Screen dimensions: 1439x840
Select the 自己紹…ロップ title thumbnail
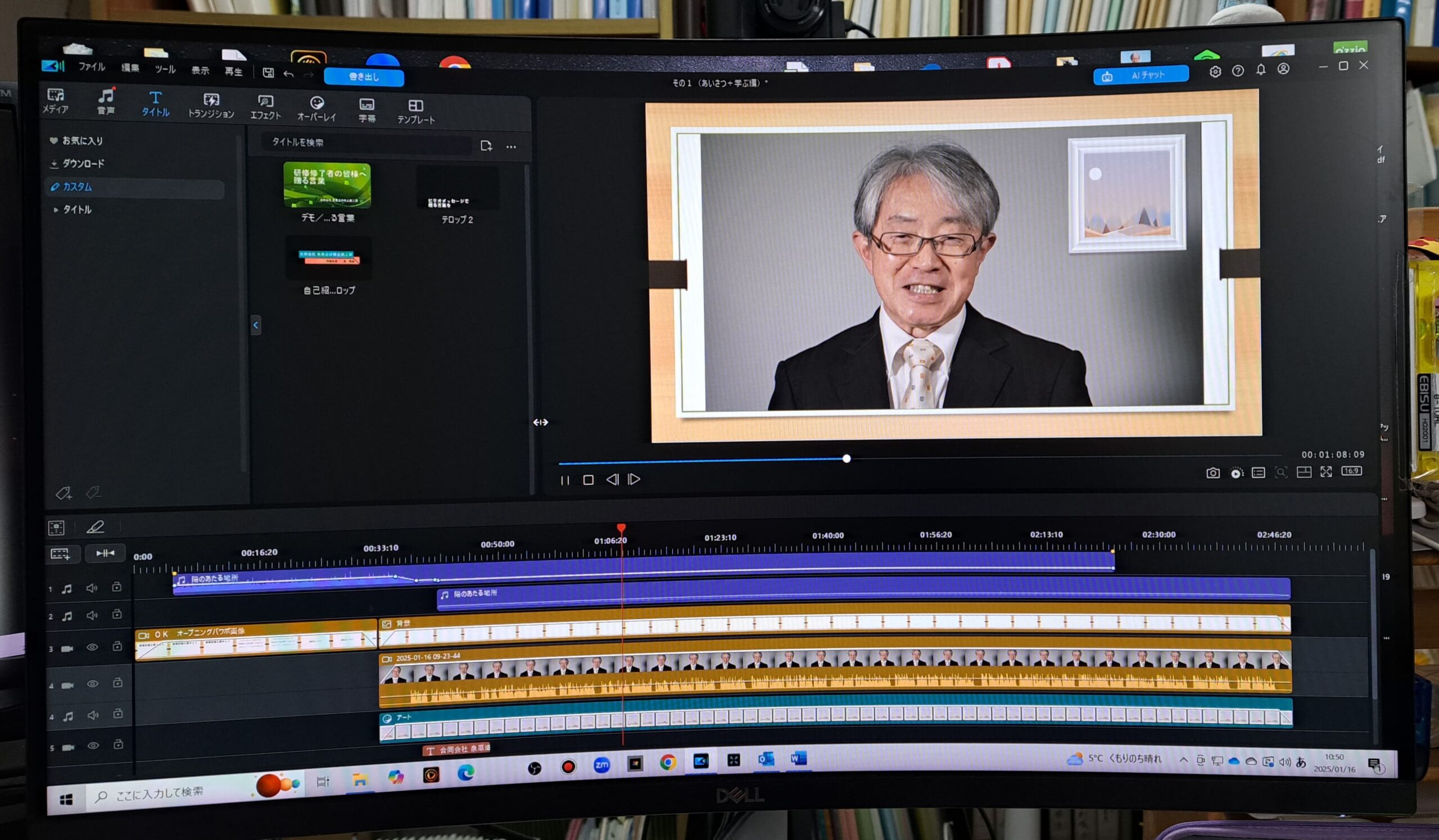[328, 258]
